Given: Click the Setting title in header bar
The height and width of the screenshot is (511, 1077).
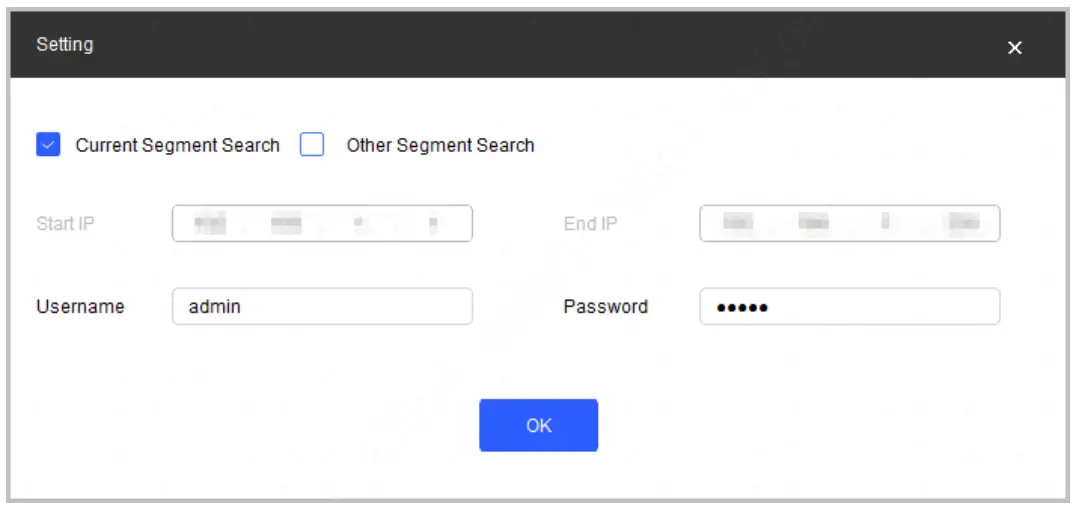Looking at the screenshot, I should pos(65,45).
